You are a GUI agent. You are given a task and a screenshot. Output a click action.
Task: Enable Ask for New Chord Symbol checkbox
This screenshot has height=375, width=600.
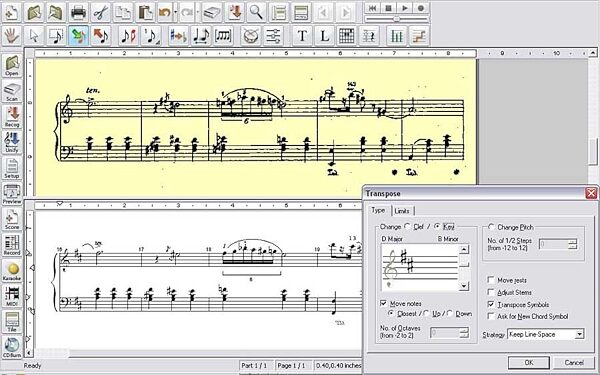pyautogui.click(x=491, y=316)
